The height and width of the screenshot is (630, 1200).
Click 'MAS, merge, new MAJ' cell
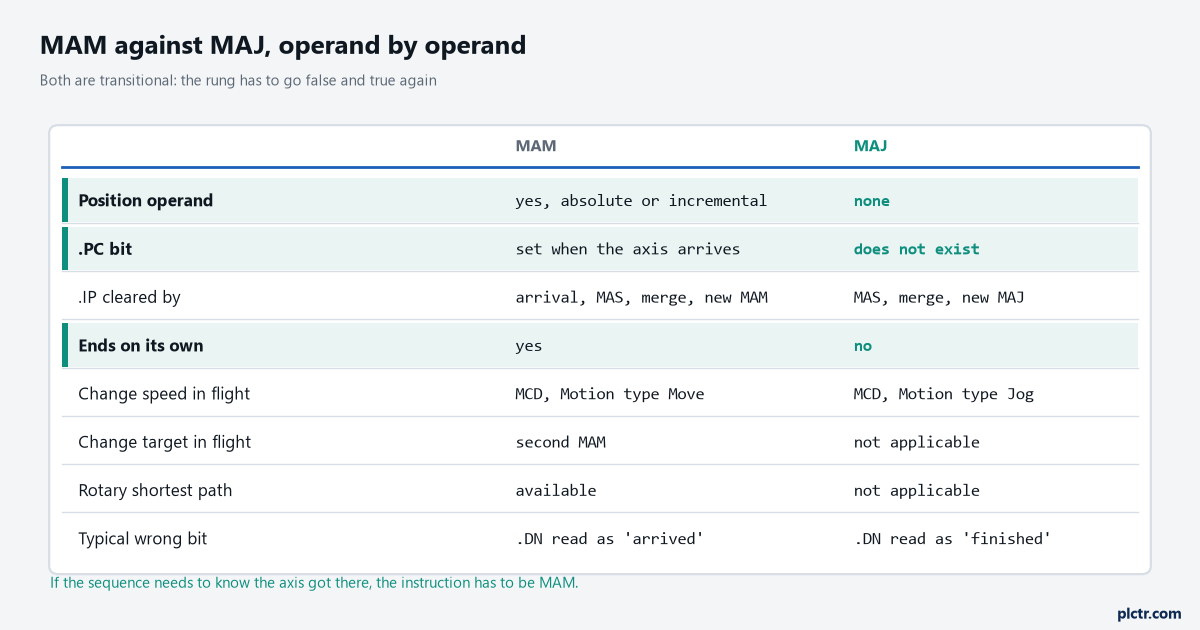point(939,297)
